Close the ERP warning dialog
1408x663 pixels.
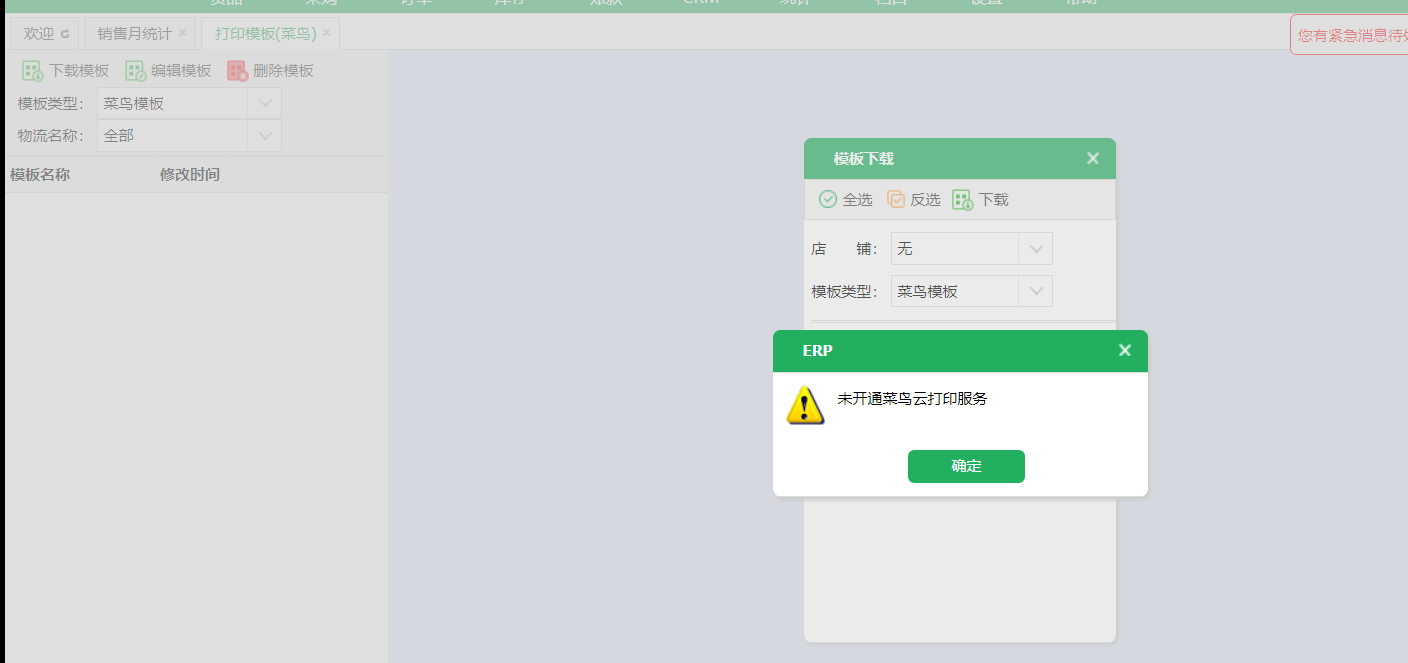[1125, 350]
